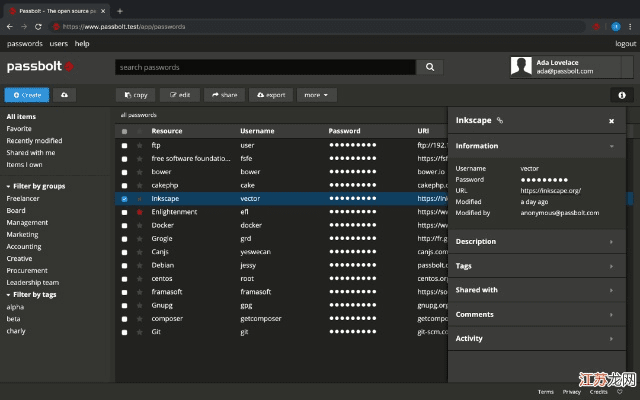Uncheck the Inkscape row checkbox
Viewport: 640px width, 400px height.
124,199
